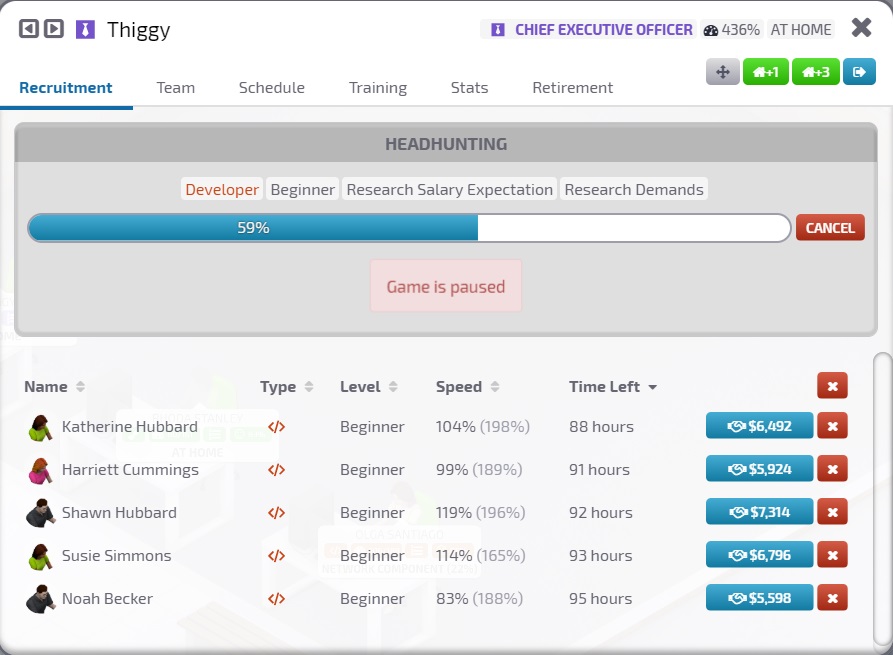Dismiss candidate Susie Simmons
This screenshot has height=655, width=893.
[832, 555]
